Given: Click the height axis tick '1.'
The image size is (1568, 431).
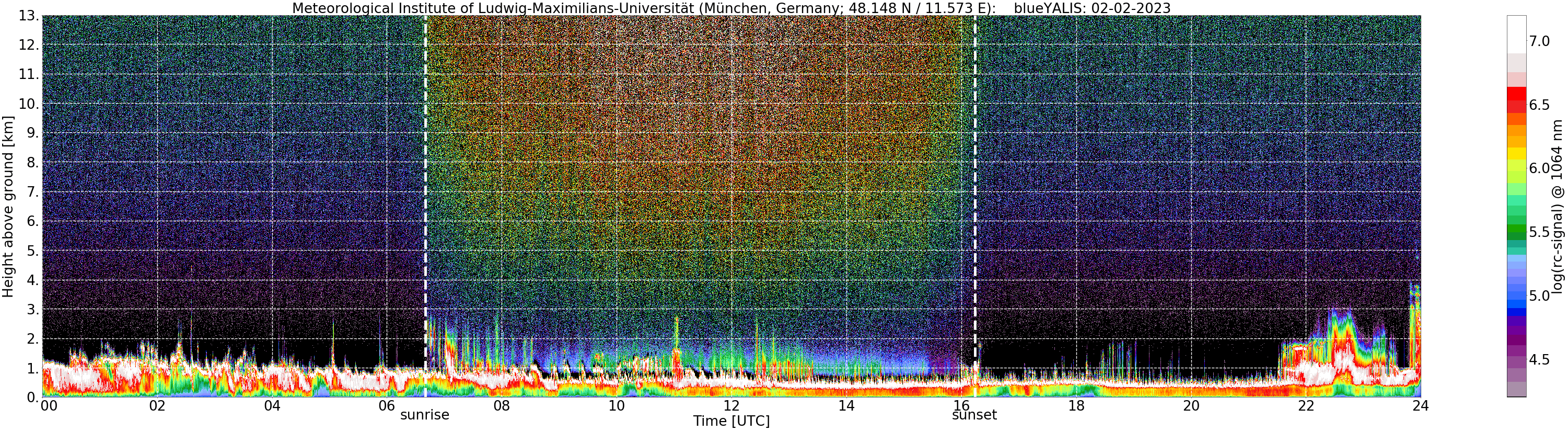Looking at the screenshot, I should click(33, 368).
